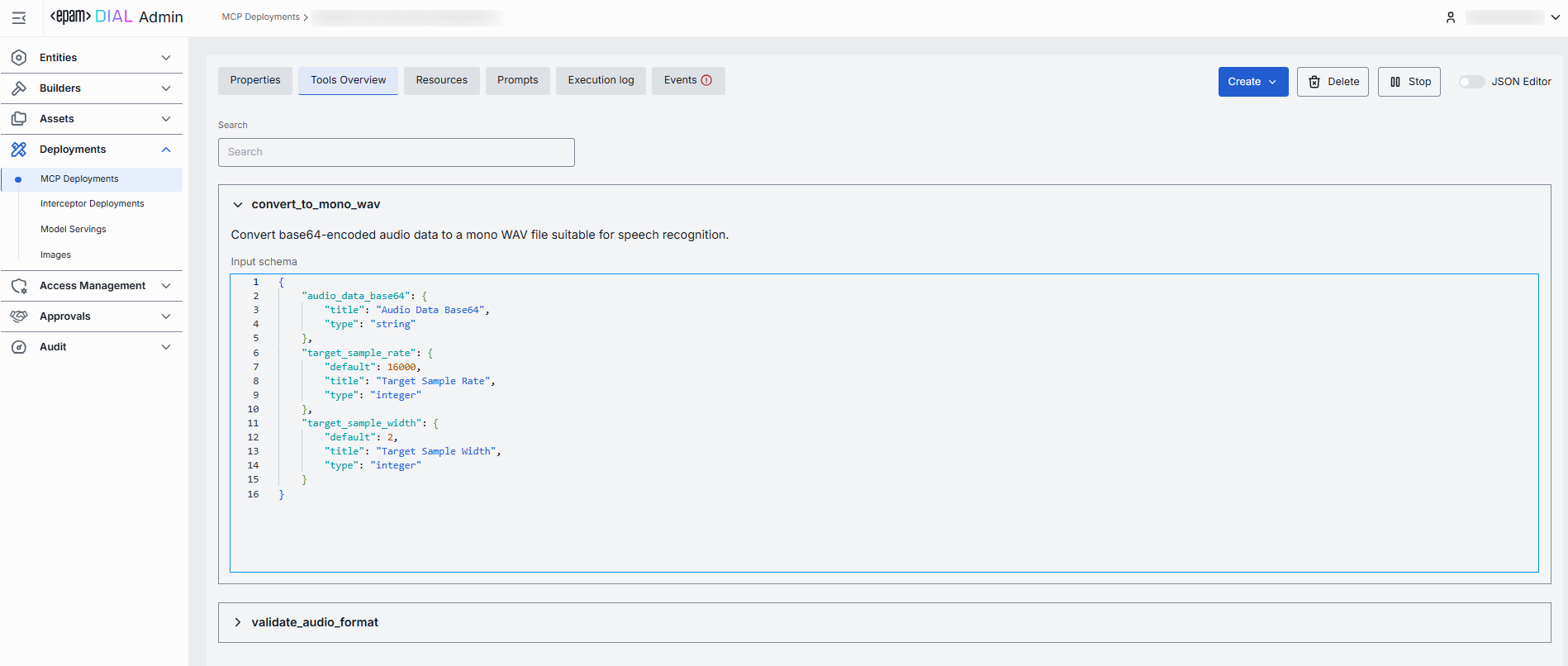Click the Audit icon in sidebar

19,347
